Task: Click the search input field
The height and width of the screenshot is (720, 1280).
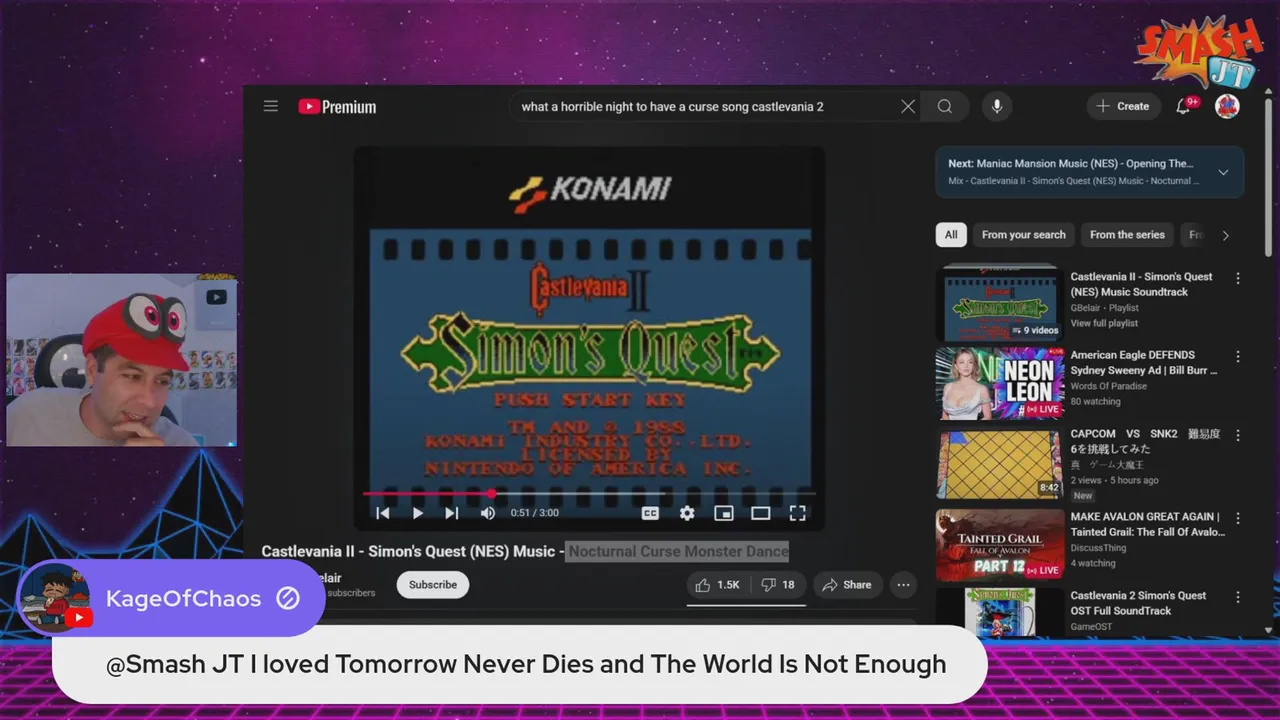Action: click(x=705, y=106)
